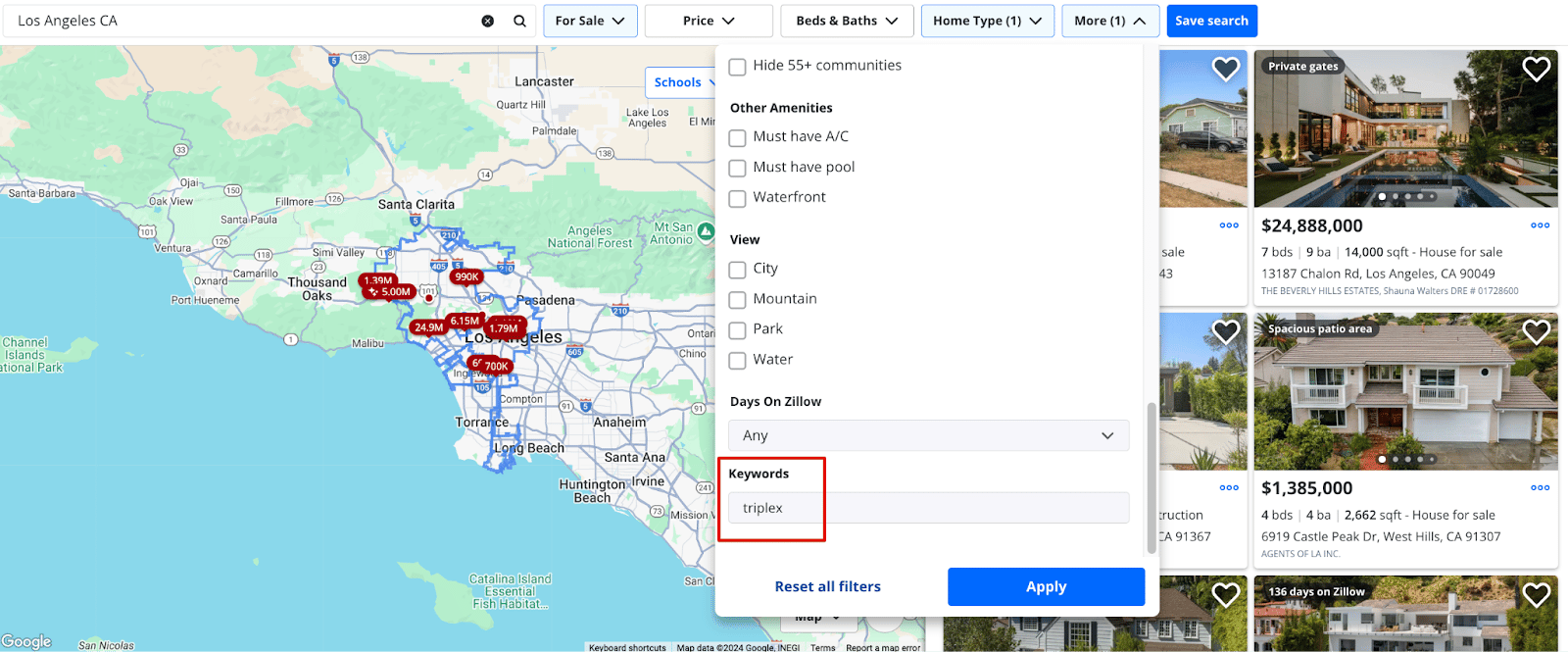Favorite the $1,385,000 Castle Peak Dr listing
1568x652 pixels.
pos(1536,331)
